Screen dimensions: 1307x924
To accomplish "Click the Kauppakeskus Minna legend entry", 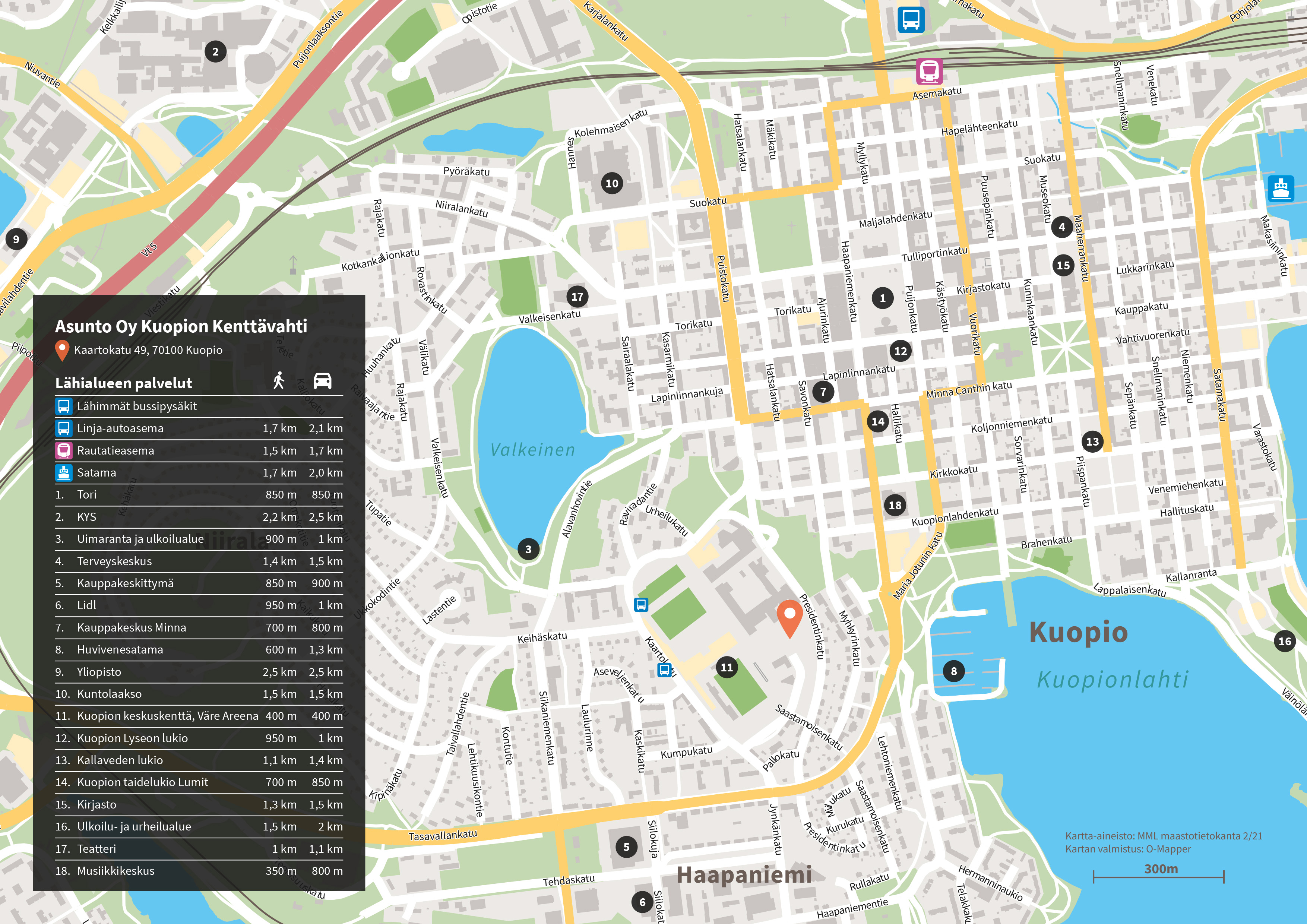I will (x=132, y=627).
